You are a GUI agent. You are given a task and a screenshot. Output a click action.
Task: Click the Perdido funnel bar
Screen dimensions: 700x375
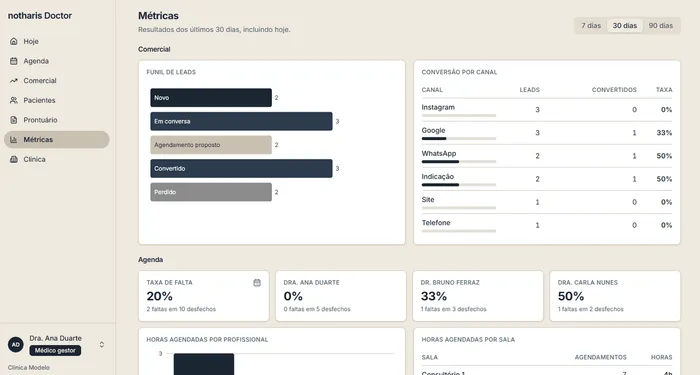[211, 192]
